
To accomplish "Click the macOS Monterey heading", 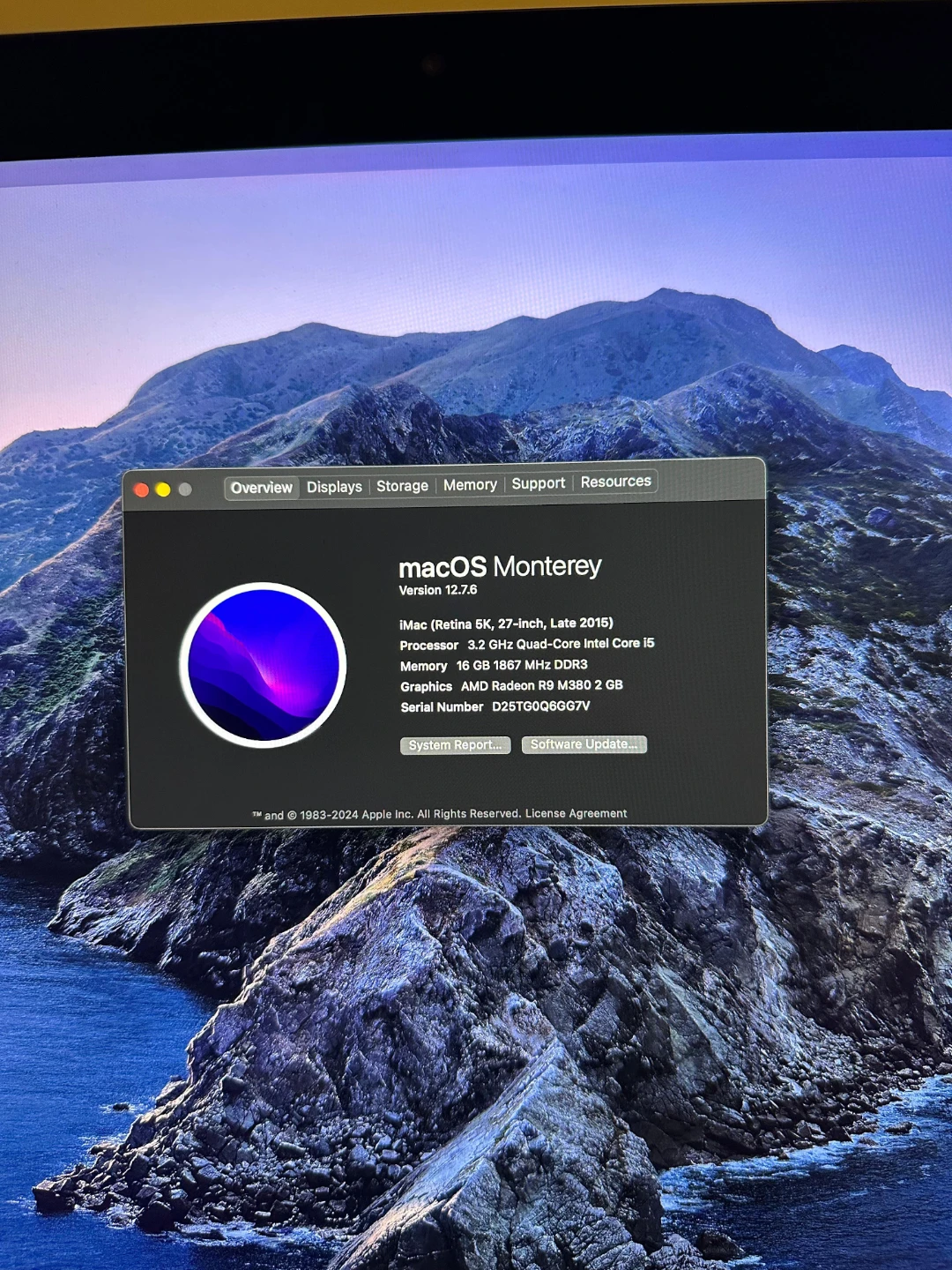I will [x=500, y=566].
